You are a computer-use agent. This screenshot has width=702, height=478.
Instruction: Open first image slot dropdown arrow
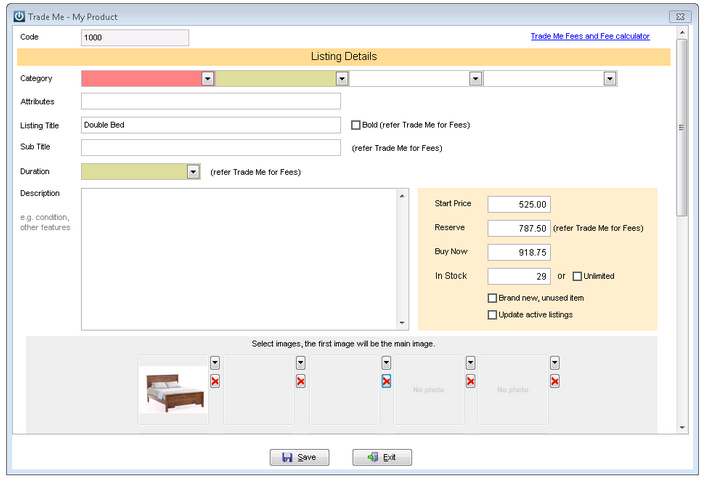[215, 363]
